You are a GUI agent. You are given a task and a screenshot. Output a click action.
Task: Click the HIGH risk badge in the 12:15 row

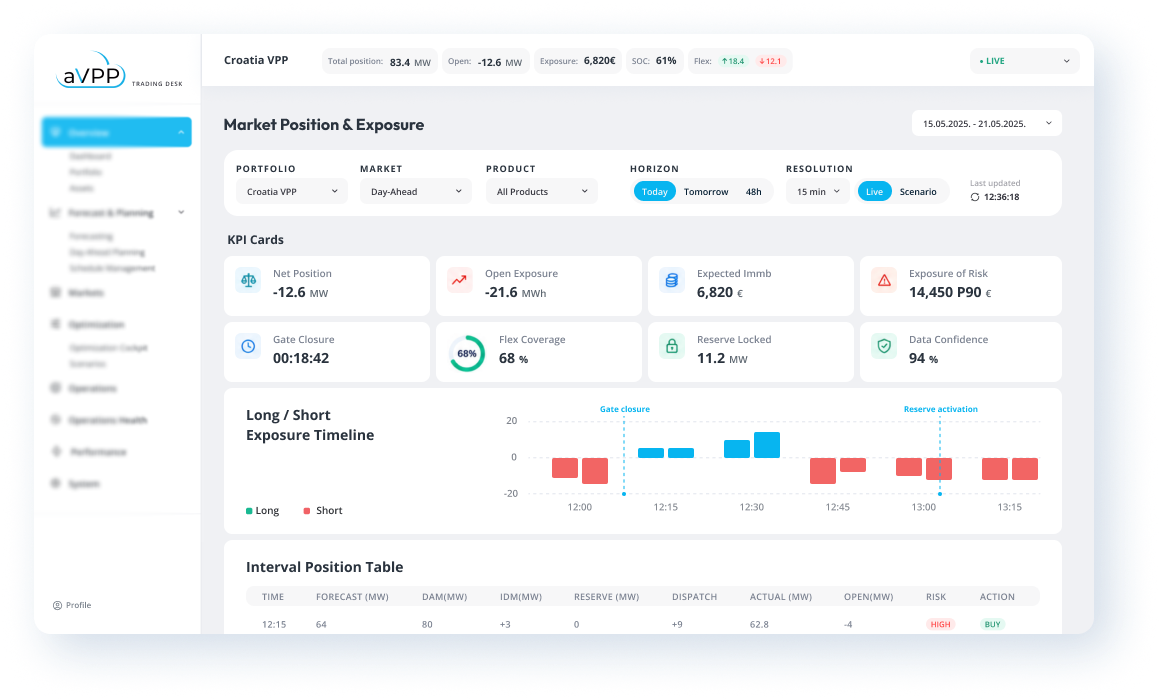point(940,625)
